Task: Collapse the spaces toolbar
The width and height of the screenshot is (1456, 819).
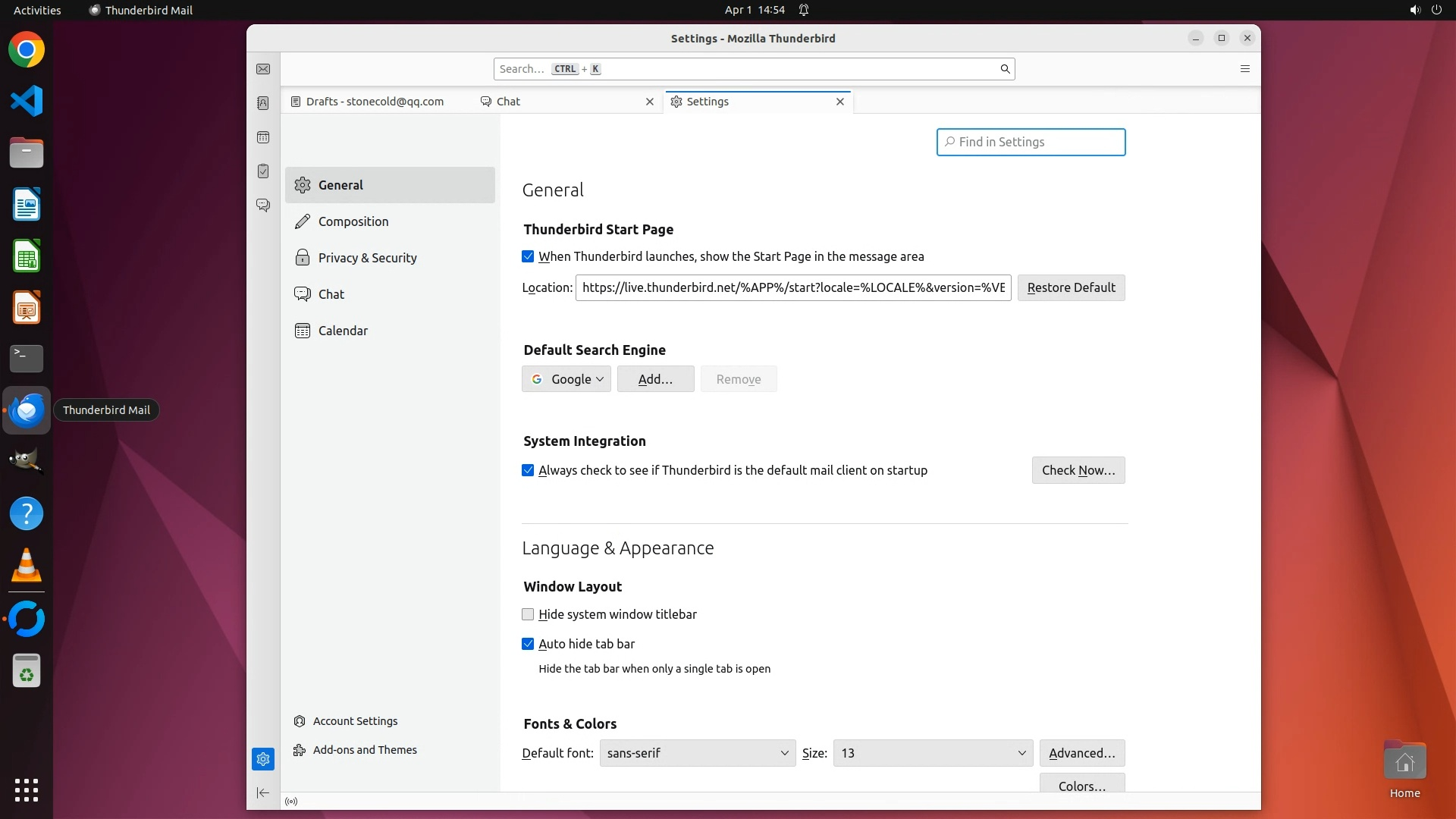Action: click(263, 792)
